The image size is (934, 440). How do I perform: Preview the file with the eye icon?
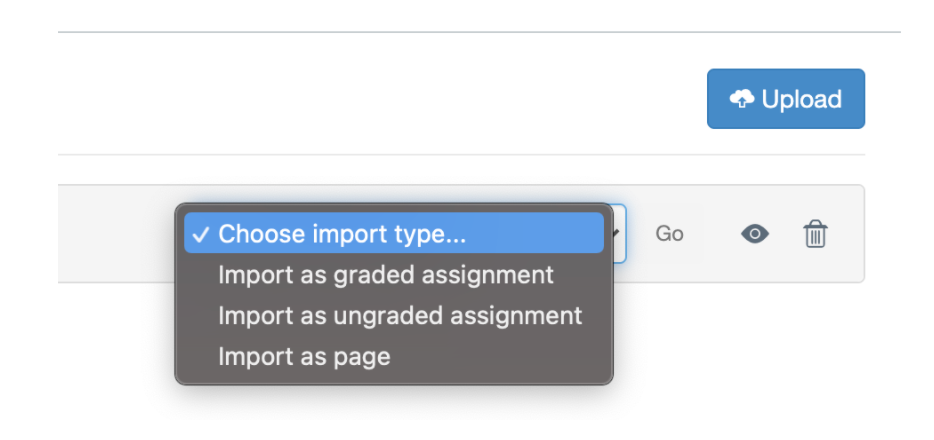[755, 234]
